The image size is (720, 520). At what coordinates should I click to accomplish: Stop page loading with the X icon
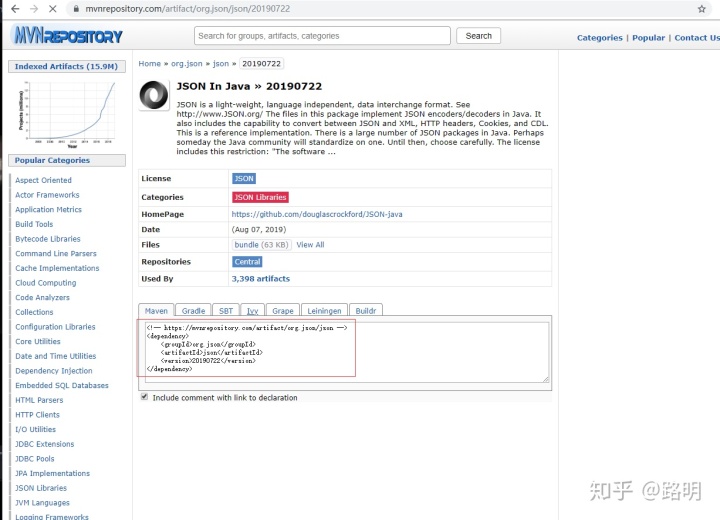pos(52,9)
